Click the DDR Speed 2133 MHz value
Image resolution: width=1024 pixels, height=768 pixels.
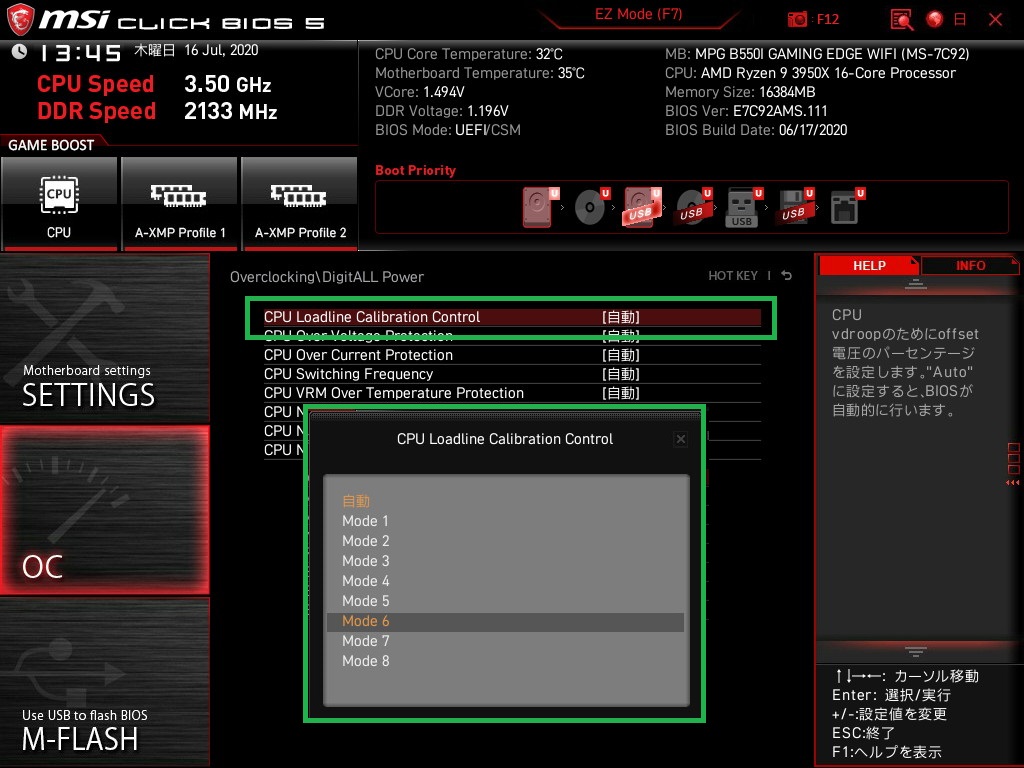coord(231,111)
